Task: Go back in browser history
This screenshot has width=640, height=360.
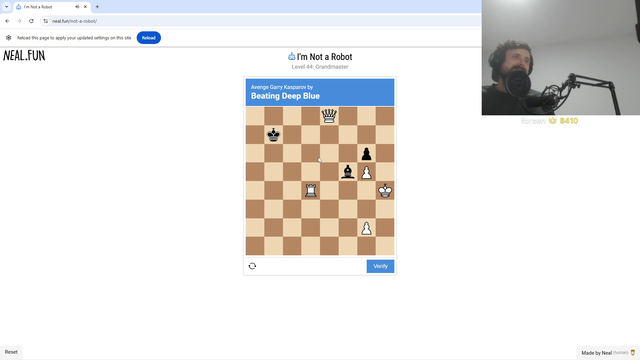Action: 7,21
